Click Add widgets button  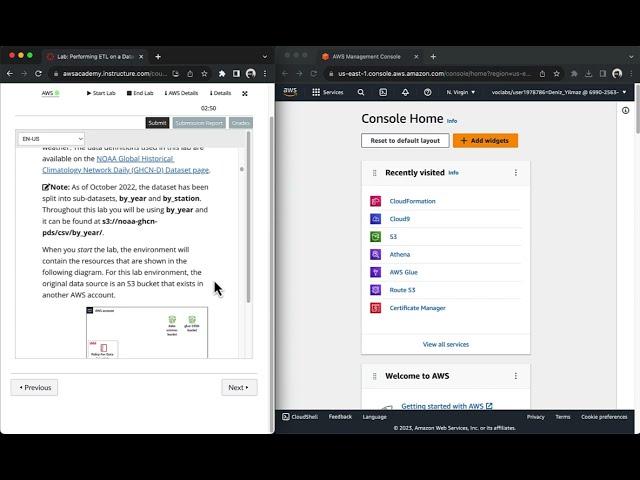tap(485, 140)
